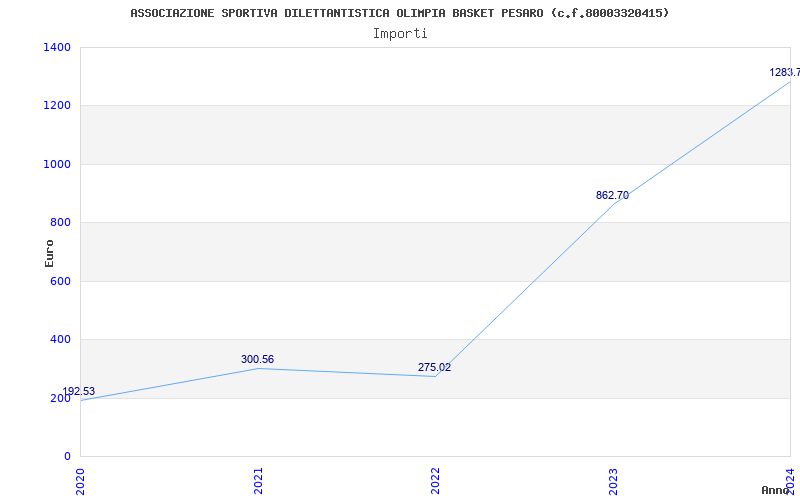Click the 'Euro' y-axis label
This screenshot has height=500, width=800.
click(x=49, y=253)
